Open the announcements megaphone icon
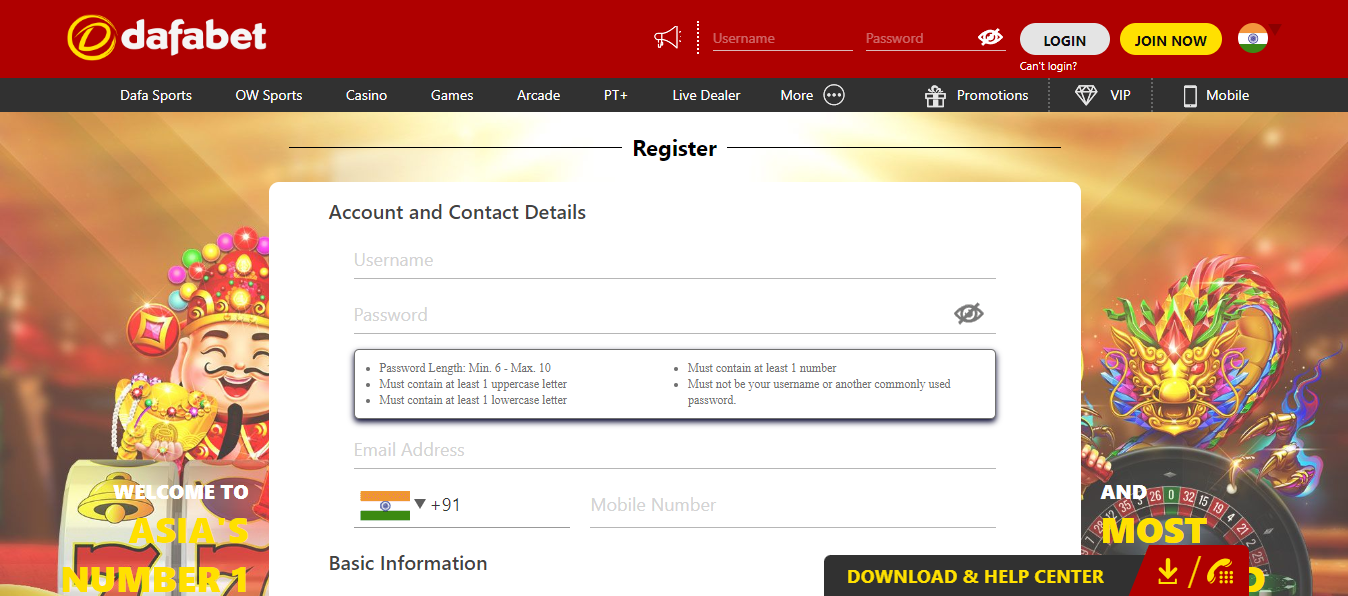 668,37
